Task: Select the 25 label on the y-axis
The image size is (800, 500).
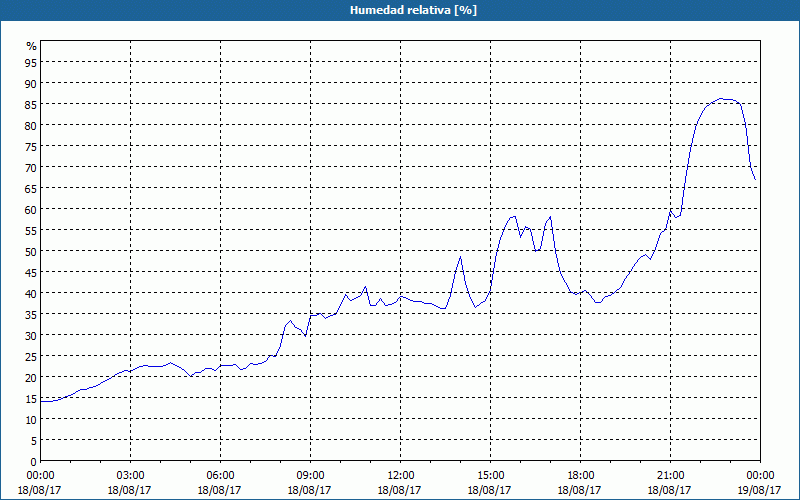Action: (32, 356)
